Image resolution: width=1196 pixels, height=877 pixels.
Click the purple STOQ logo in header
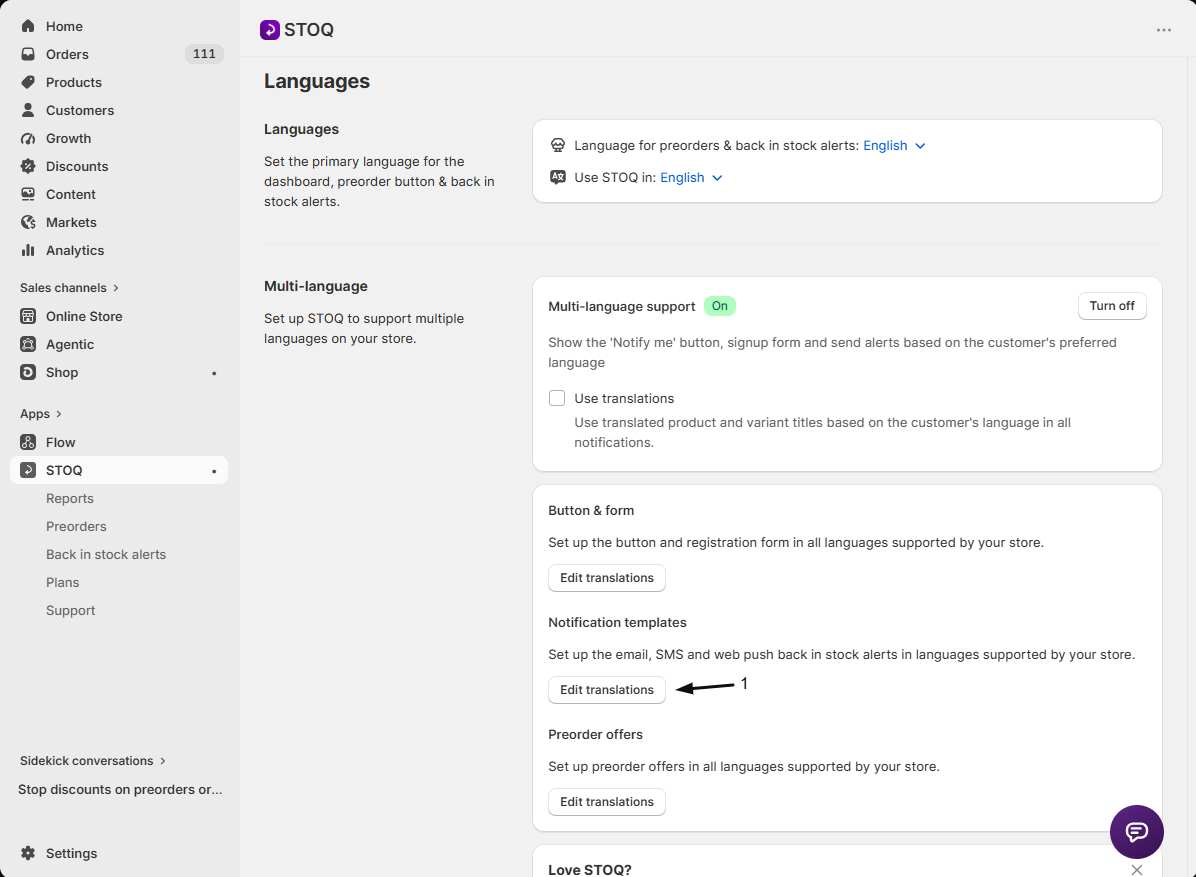click(269, 30)
